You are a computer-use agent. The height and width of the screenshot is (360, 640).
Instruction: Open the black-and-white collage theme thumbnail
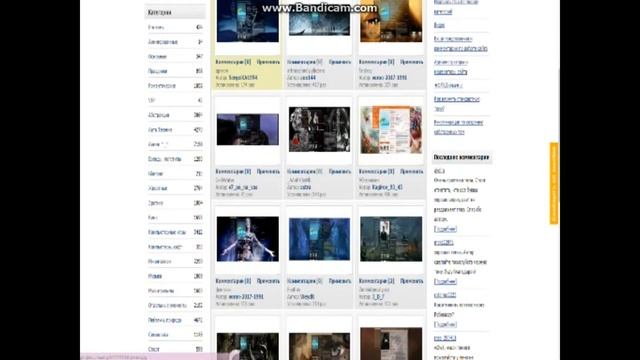pos(319,129)
